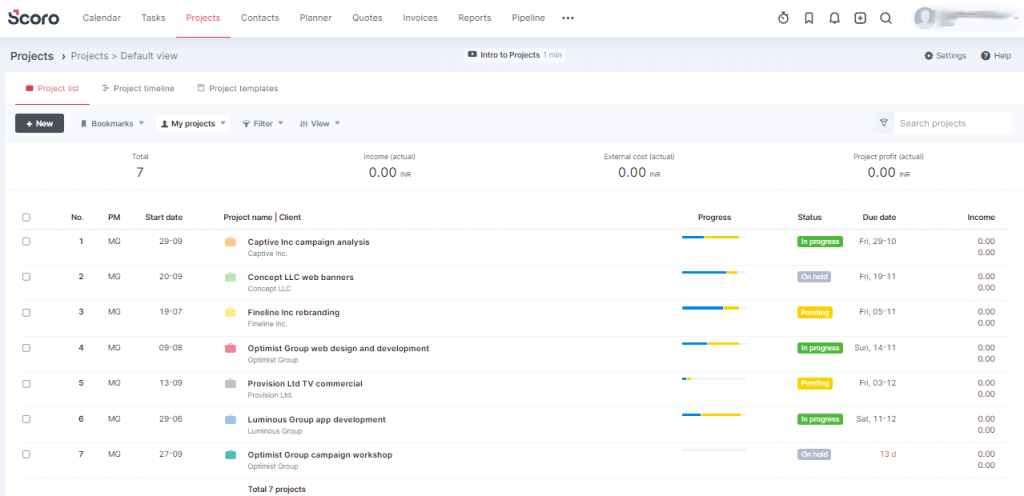Open the My projects dropdown

point(193,123)
